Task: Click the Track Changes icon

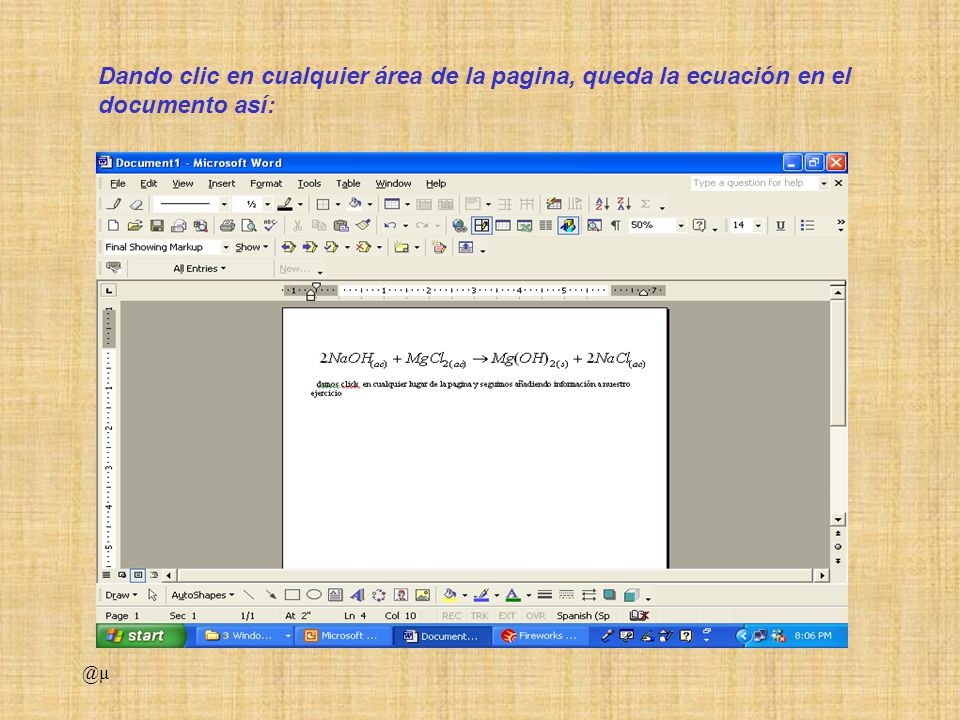Action: (439, 247)
